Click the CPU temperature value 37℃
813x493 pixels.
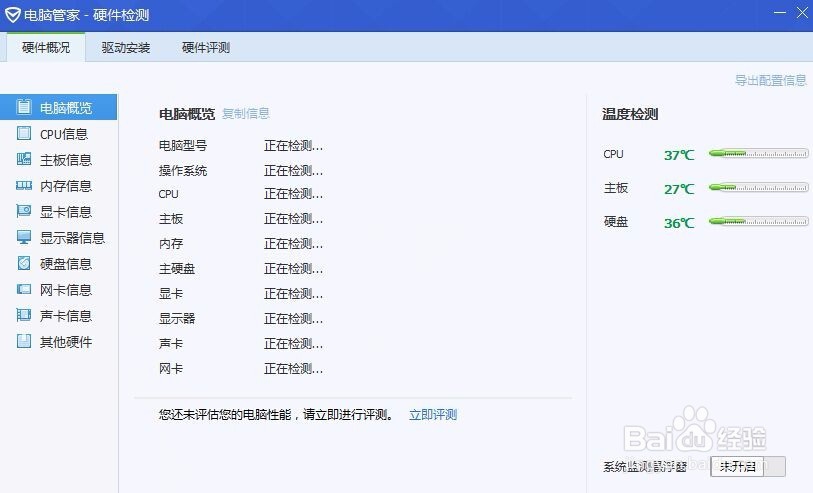point(679,155)
